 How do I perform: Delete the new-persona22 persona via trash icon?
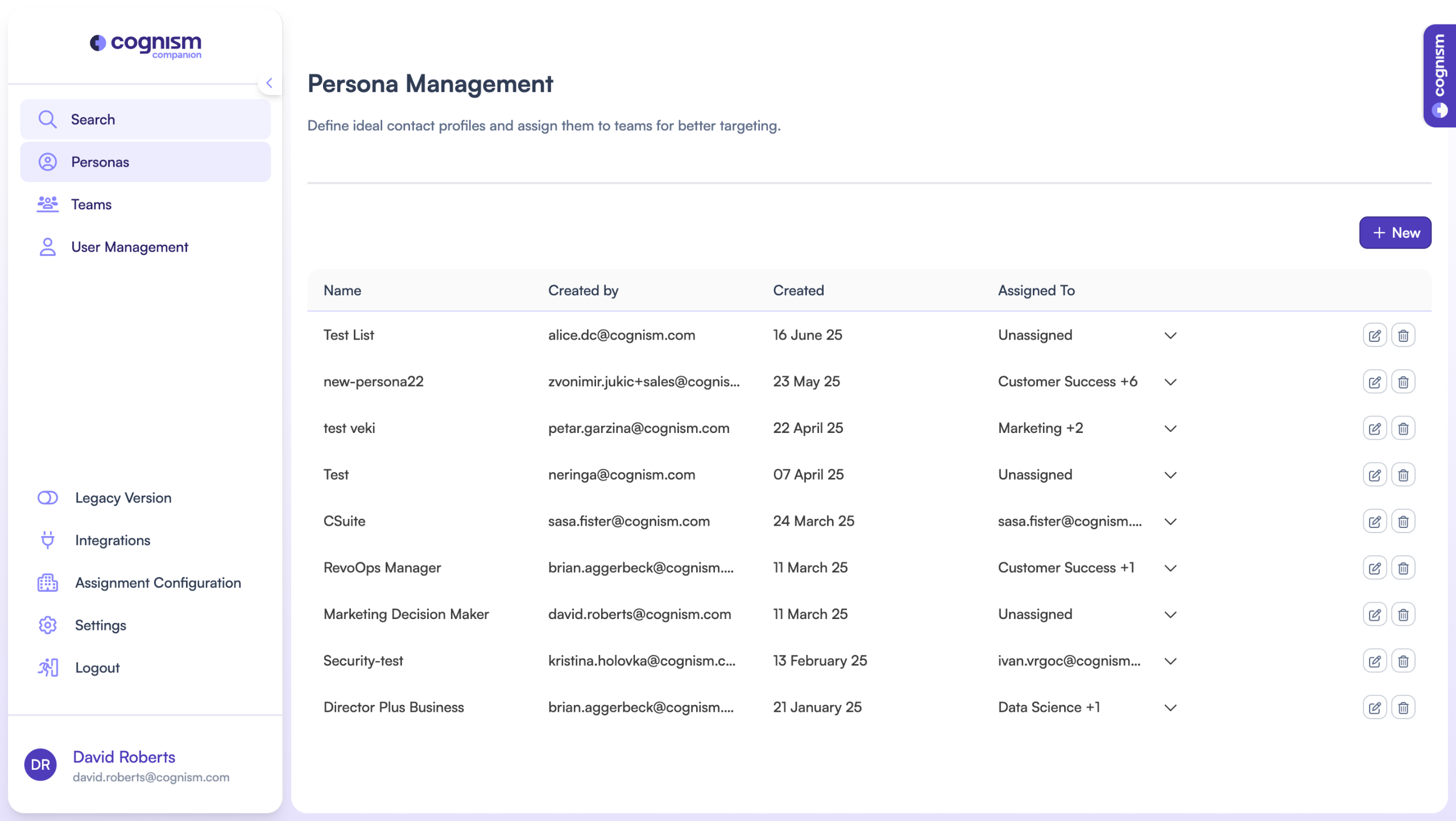[x=1403, y=382]
